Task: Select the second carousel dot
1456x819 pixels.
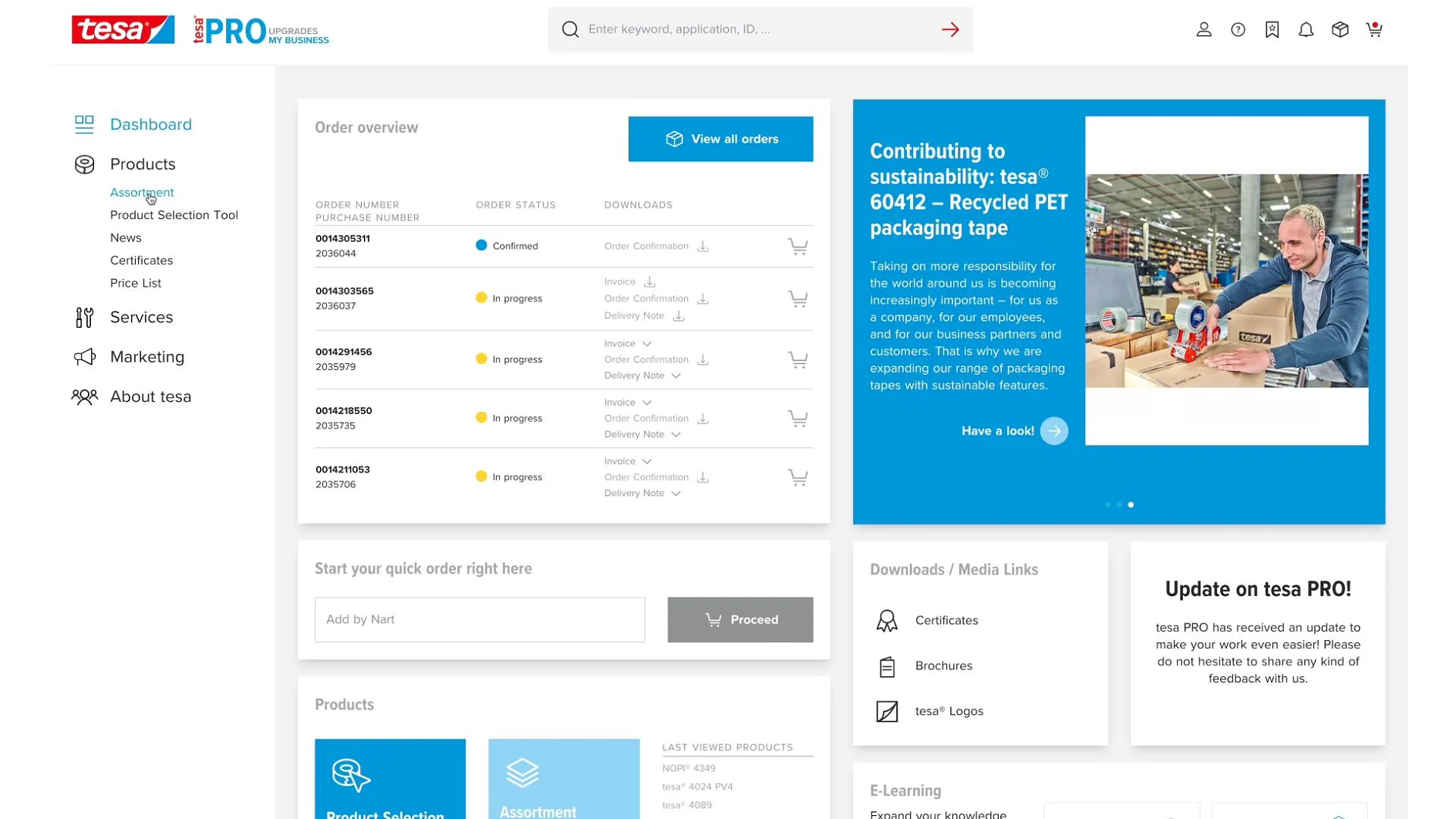Action: (x=1119, y=504)
